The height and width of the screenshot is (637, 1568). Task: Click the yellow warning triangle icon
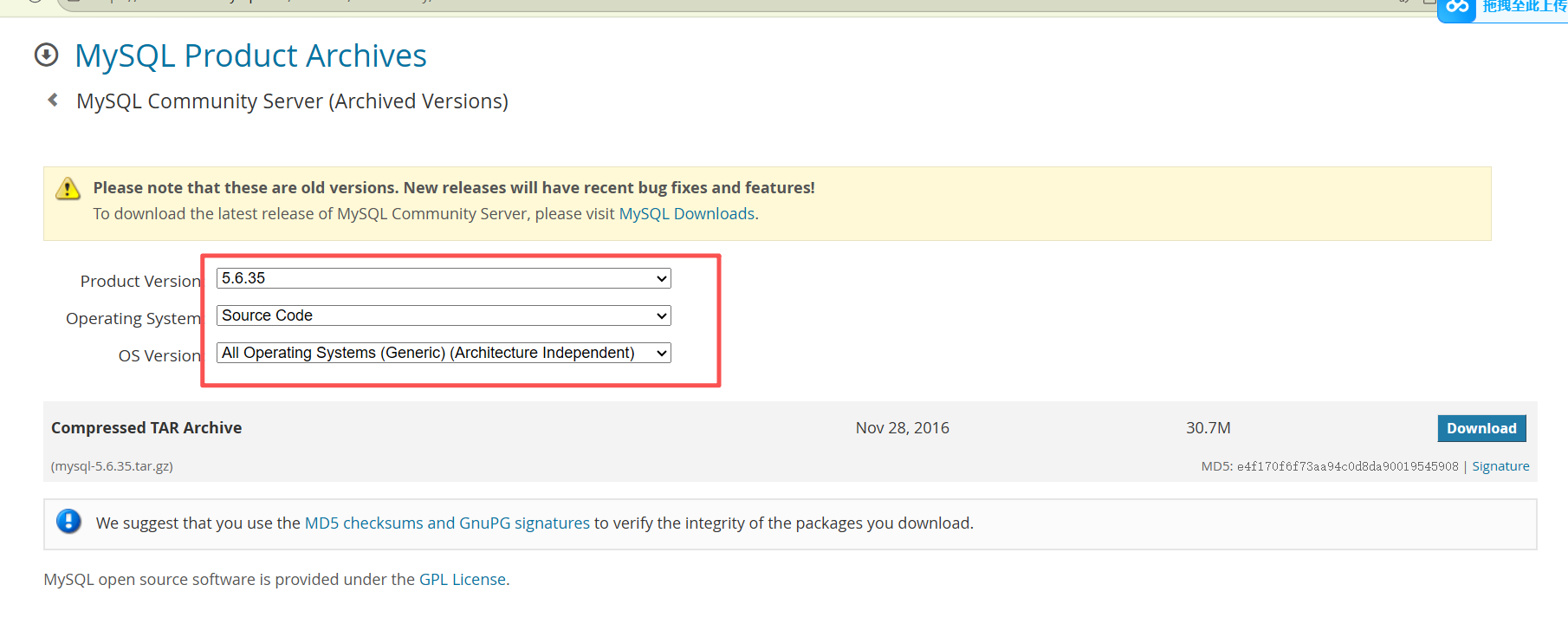(x=68, y=188)
